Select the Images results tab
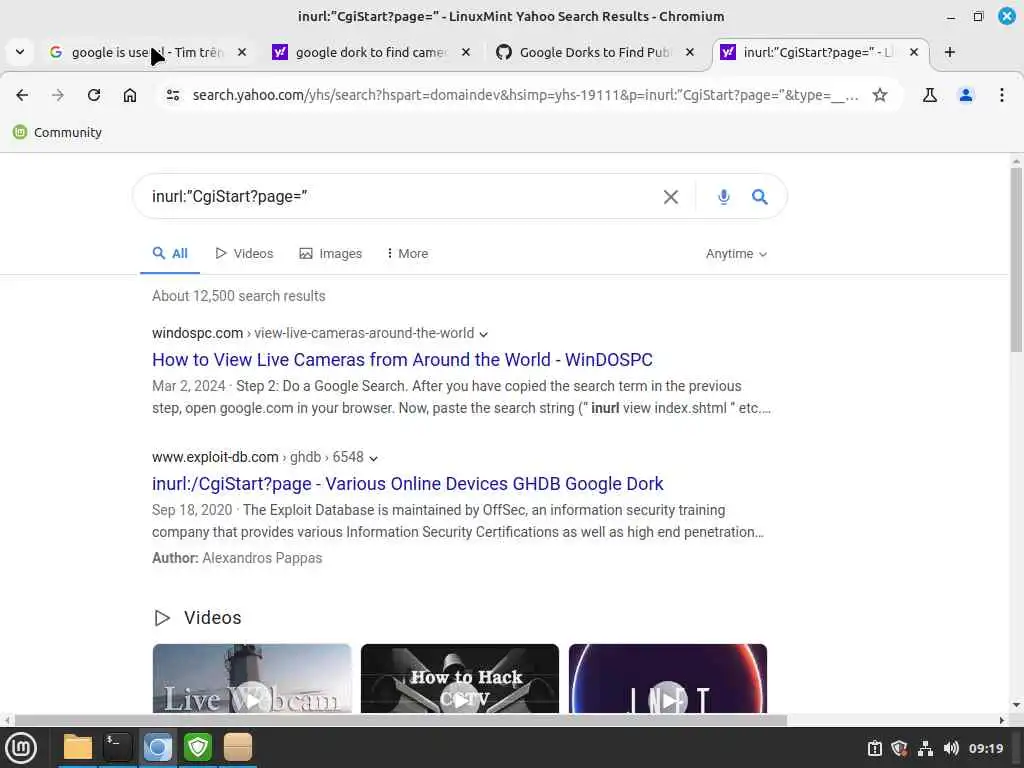Screen dimensions: 1024x768 tap(330, 253)
